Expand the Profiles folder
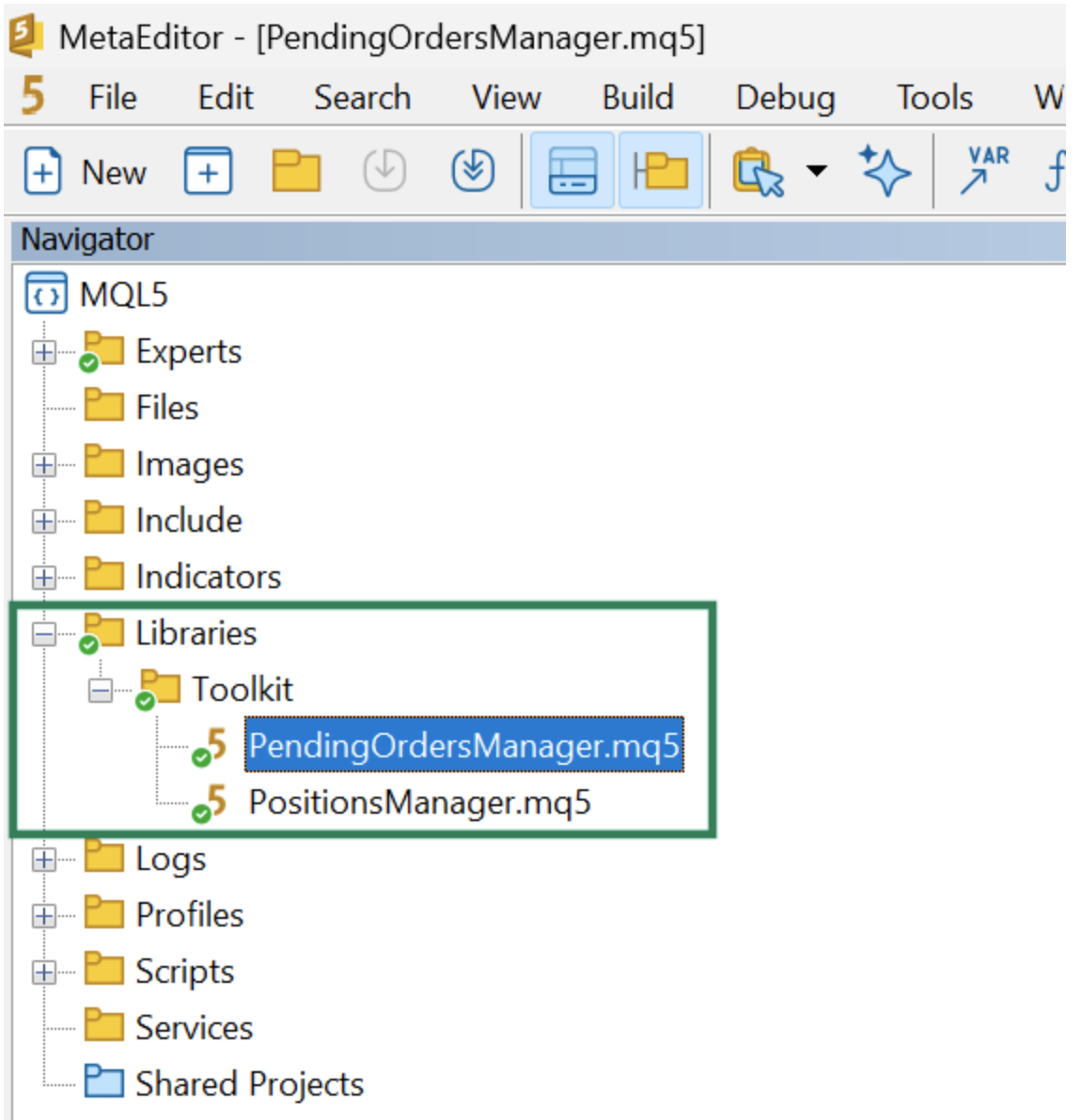Screen dimensions: 1081x1120 pos(43,916)
